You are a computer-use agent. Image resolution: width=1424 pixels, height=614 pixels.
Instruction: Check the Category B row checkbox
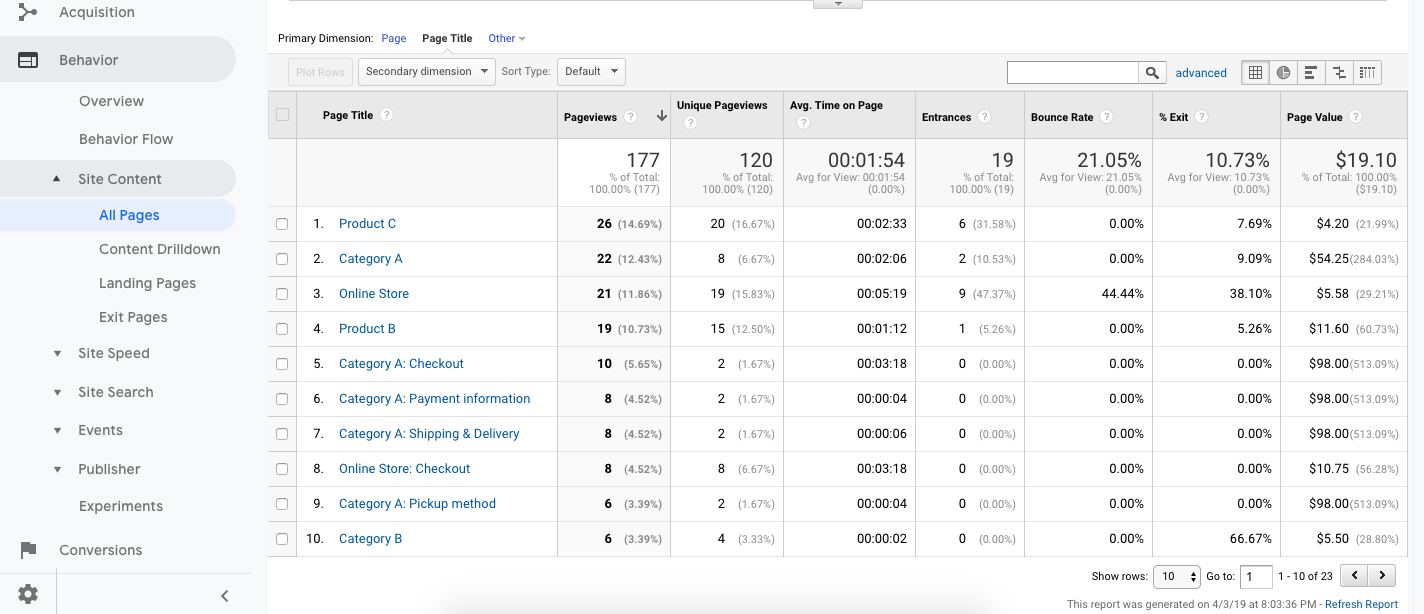coord(282,539)
